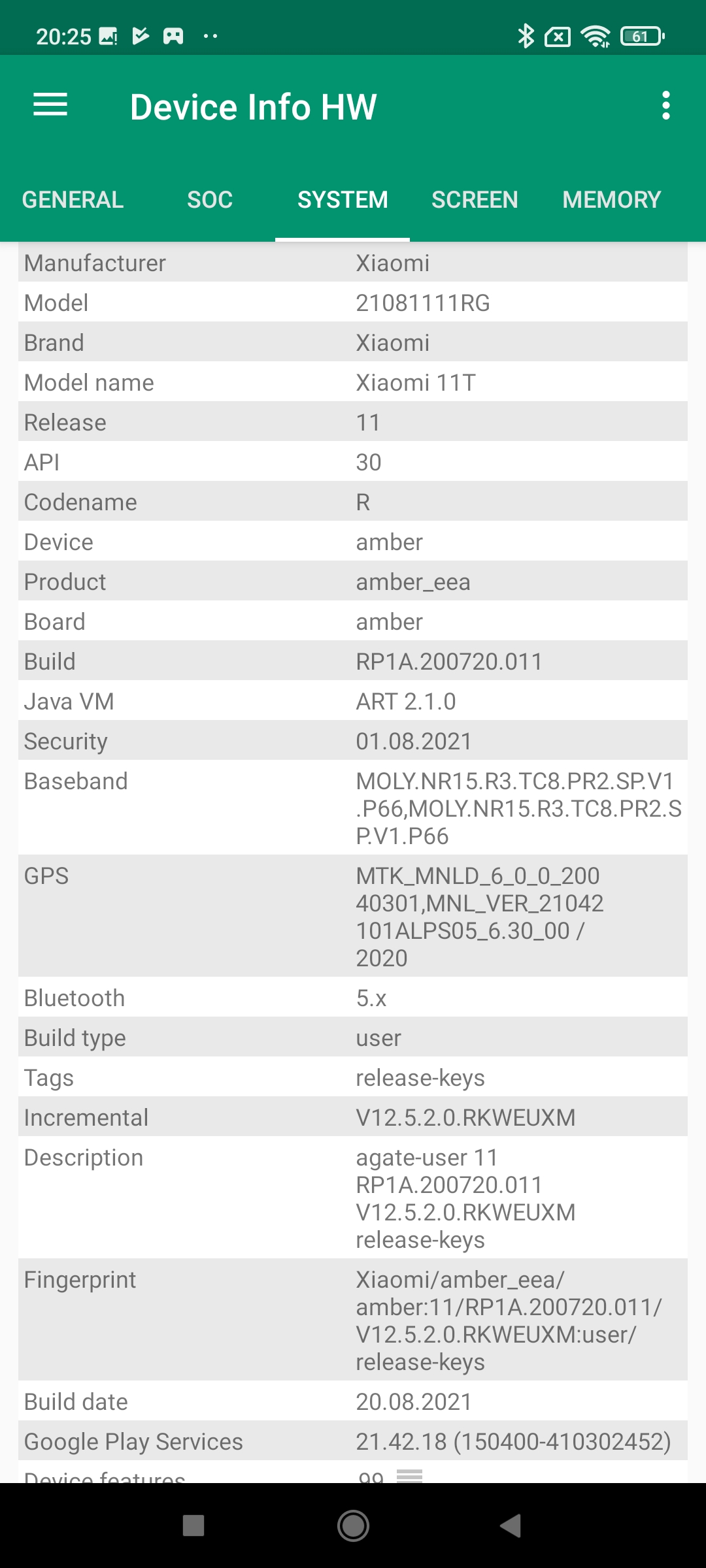This screenshot has height=1568, width=706.
Task: Open the three-dot overflow menu
Action: tap(665, 105)
